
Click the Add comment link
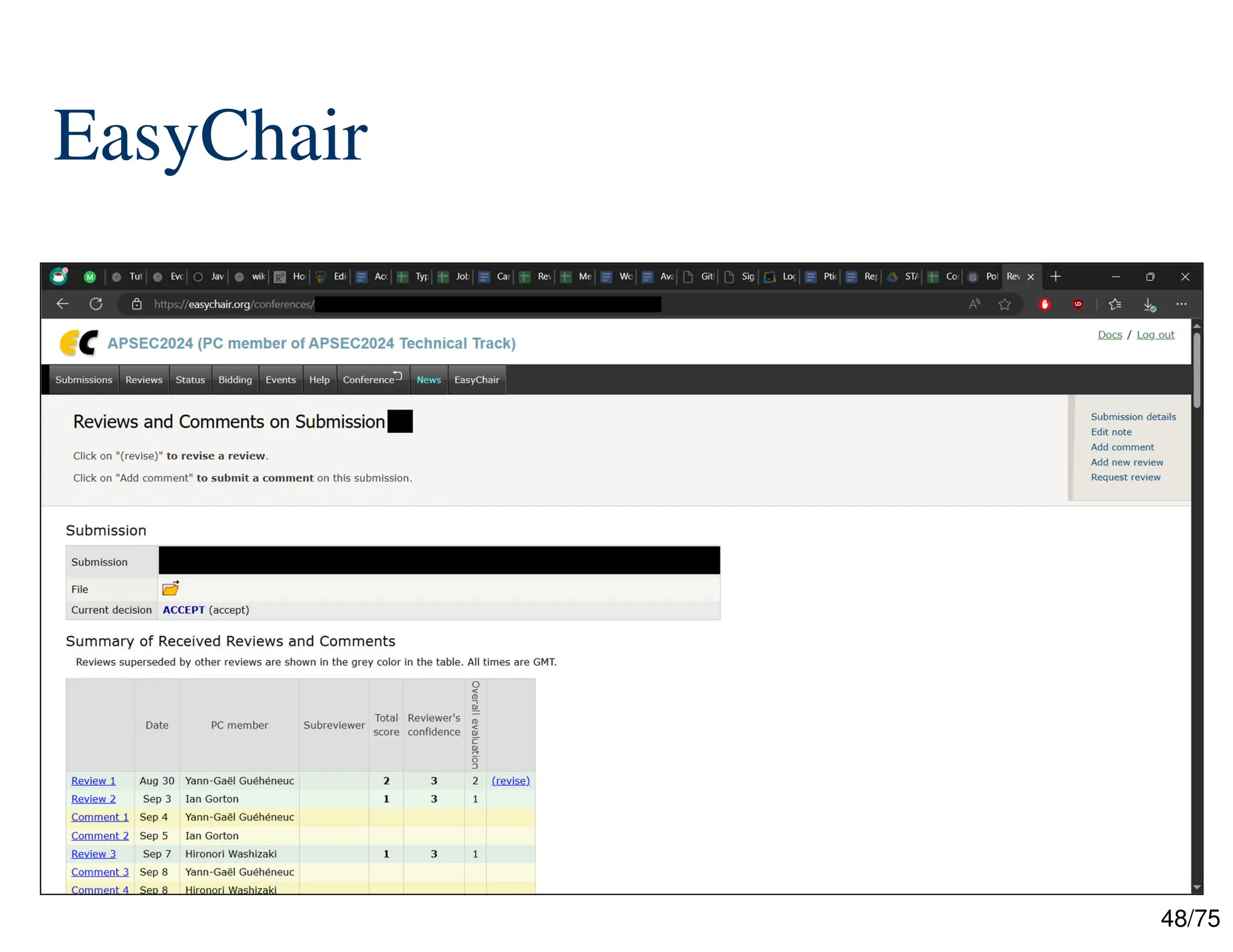[x=1122, y=447]
